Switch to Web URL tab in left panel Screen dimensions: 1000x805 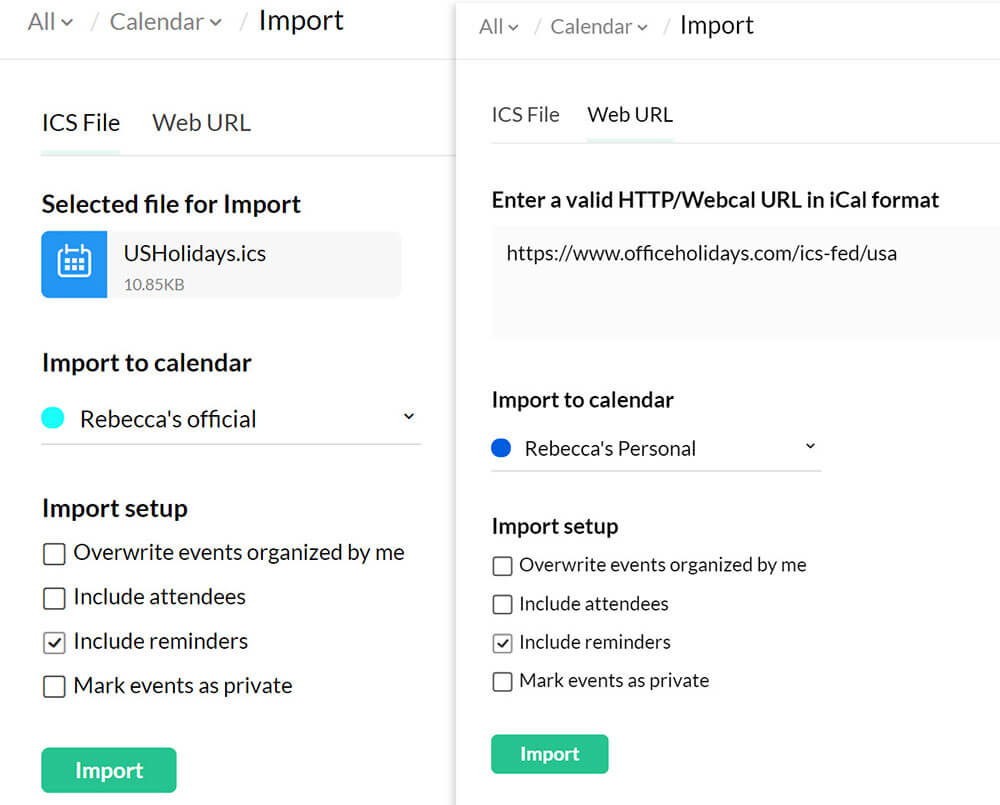pos(201,123)
